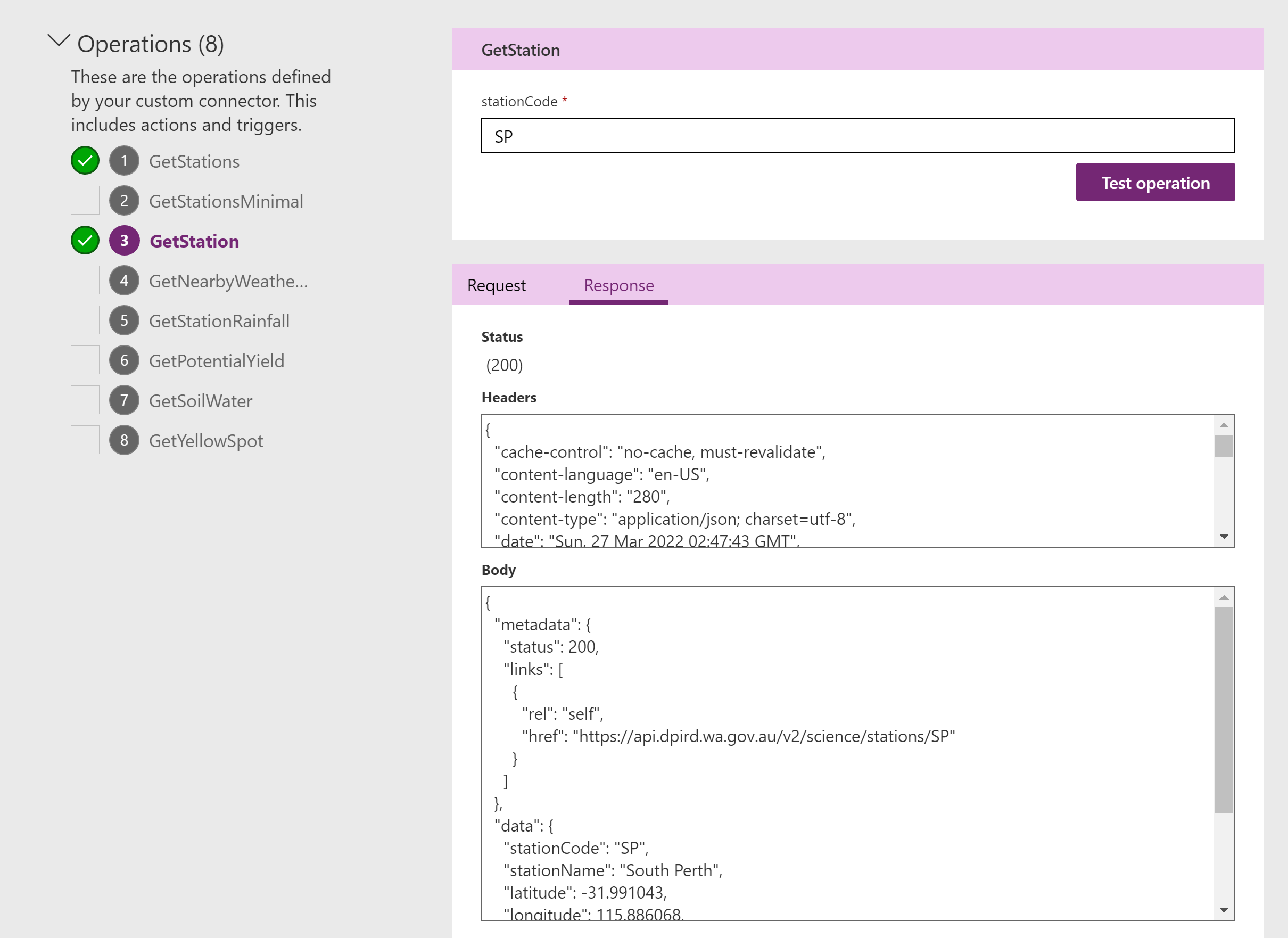Image resolution: width=1288 pixels, height=938 pixels.
Task: Switch to the Request tab
Action: coord(497,285)
